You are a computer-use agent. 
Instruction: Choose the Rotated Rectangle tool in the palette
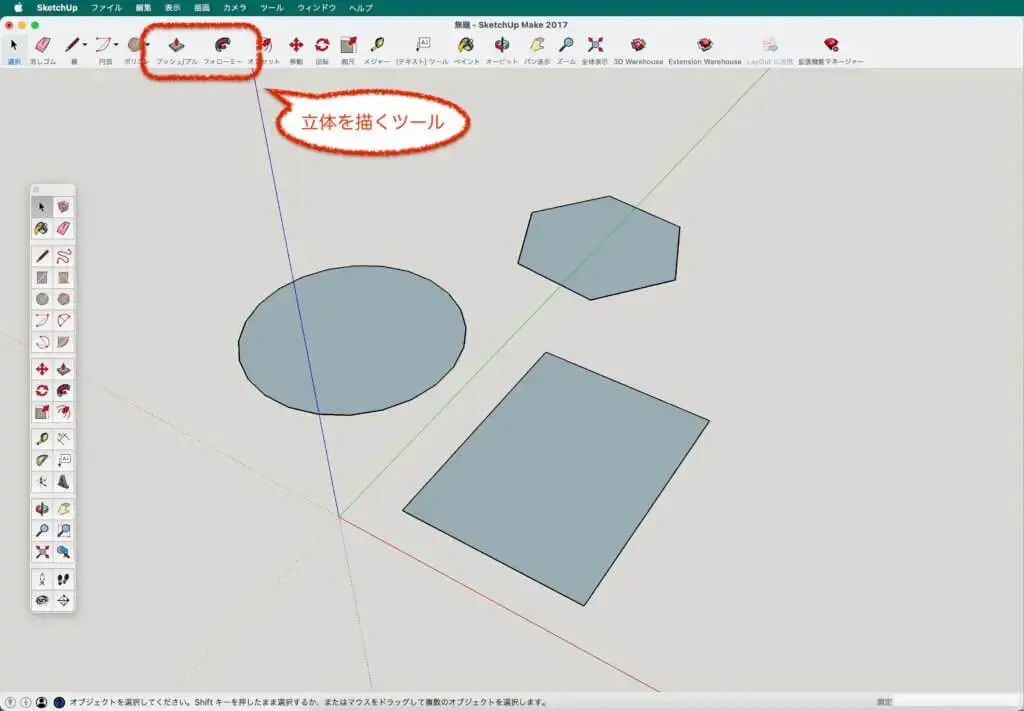[63, 277]
